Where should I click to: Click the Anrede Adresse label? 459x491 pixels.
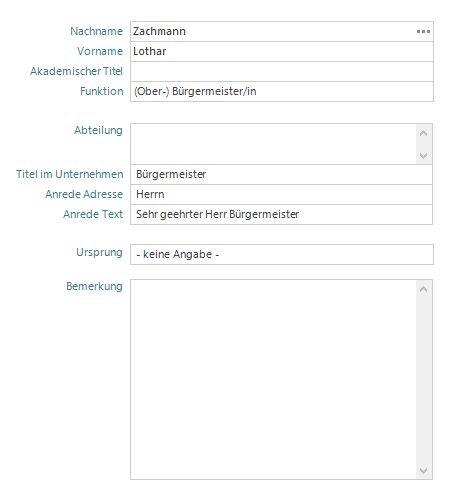tap(84, 194)
